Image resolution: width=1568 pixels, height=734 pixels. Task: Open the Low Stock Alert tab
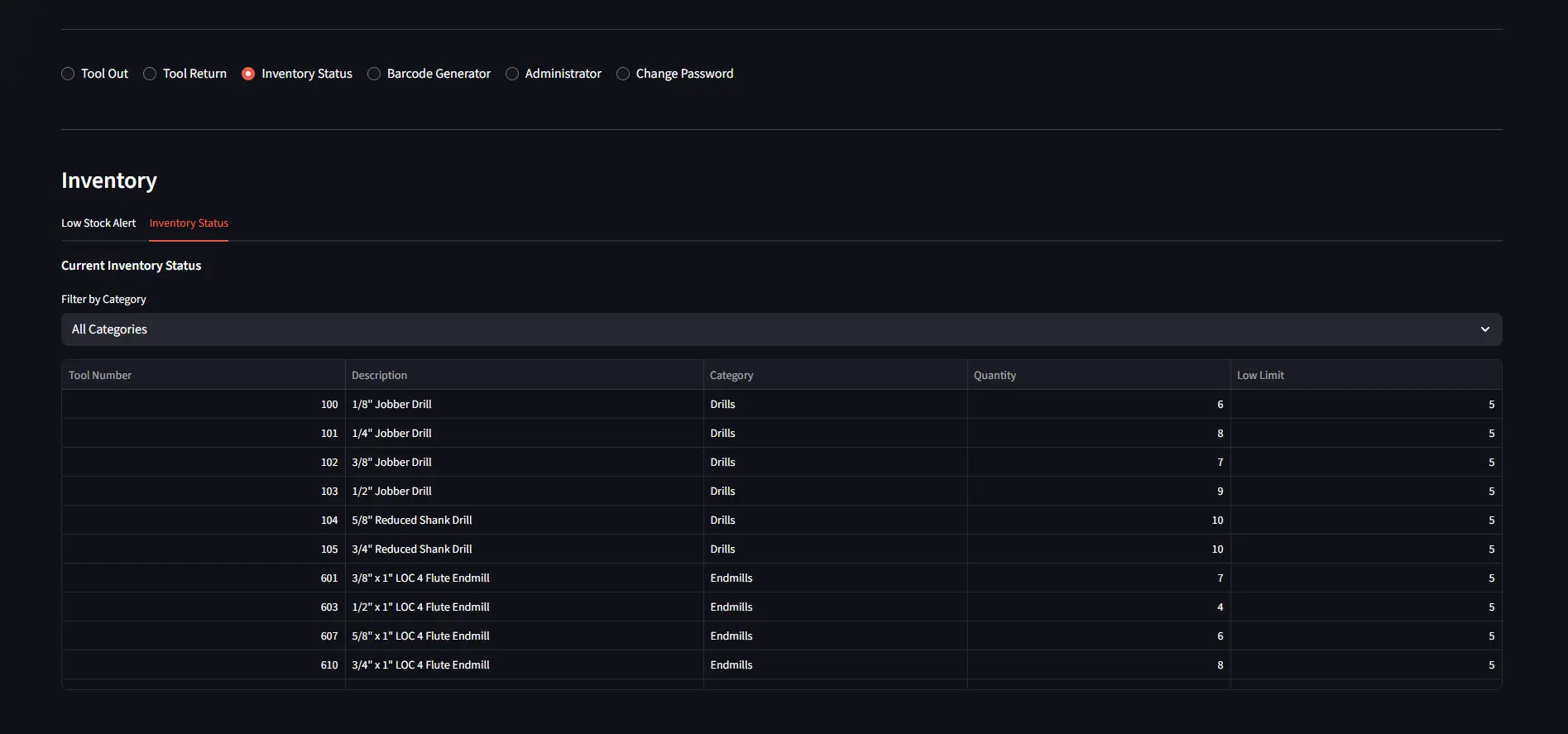point(98,223)
